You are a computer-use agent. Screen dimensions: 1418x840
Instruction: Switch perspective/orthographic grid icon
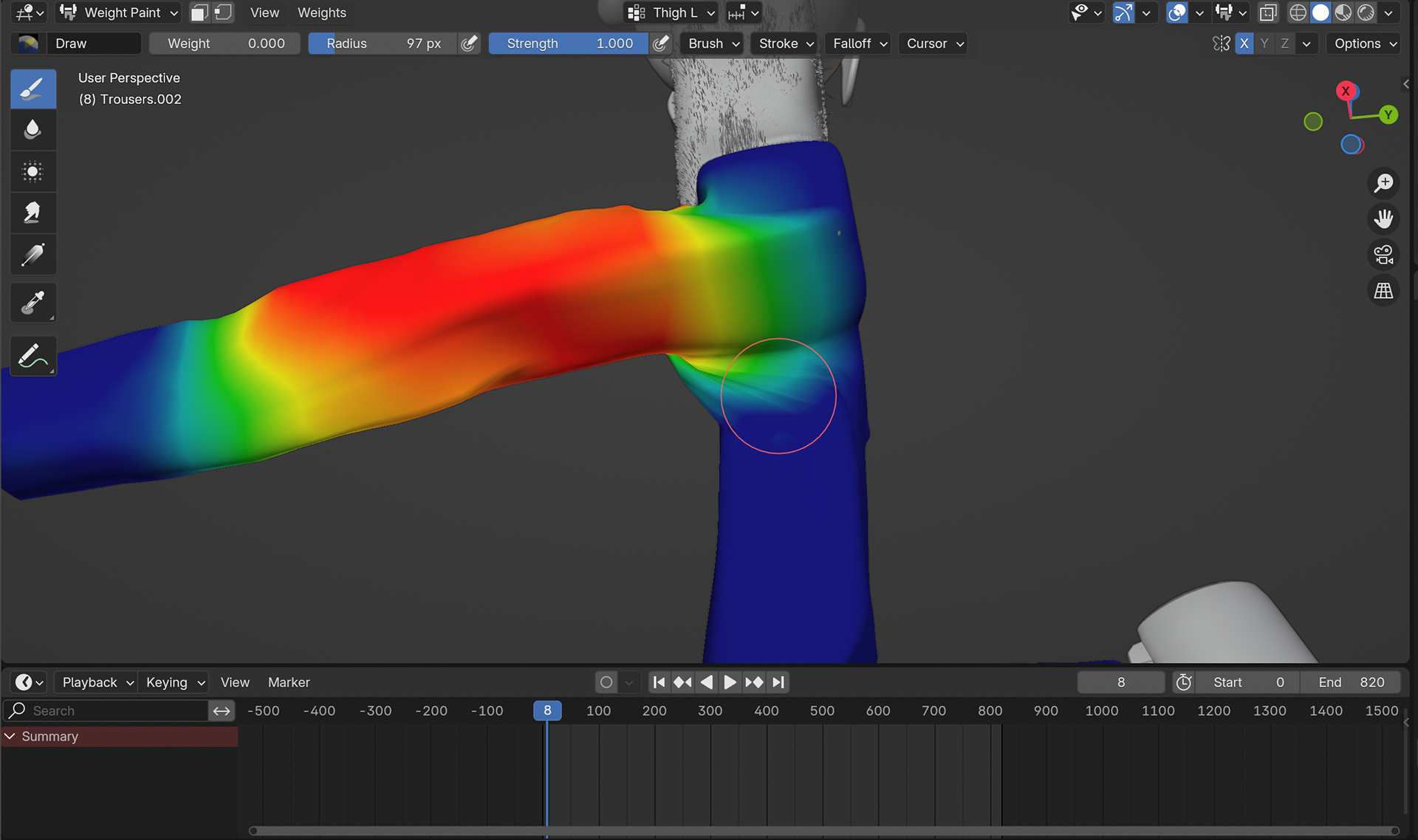click(1383, 291)
